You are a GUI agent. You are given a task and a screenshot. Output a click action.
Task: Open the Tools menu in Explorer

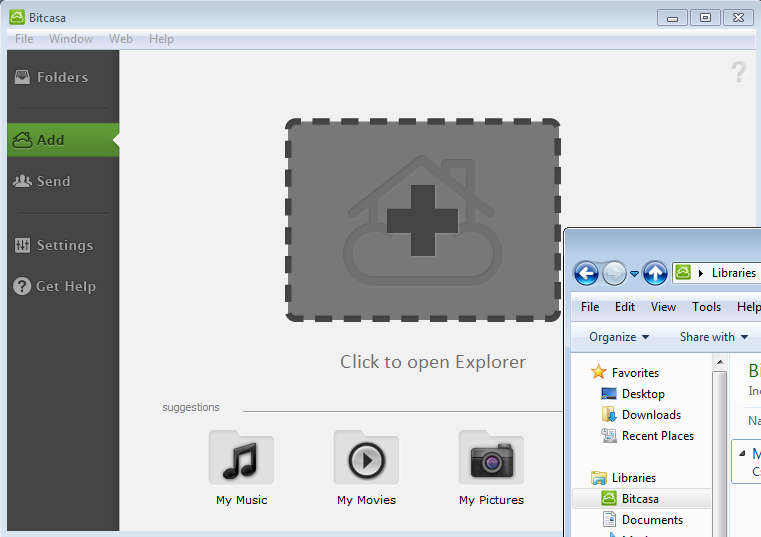(706, 307)
